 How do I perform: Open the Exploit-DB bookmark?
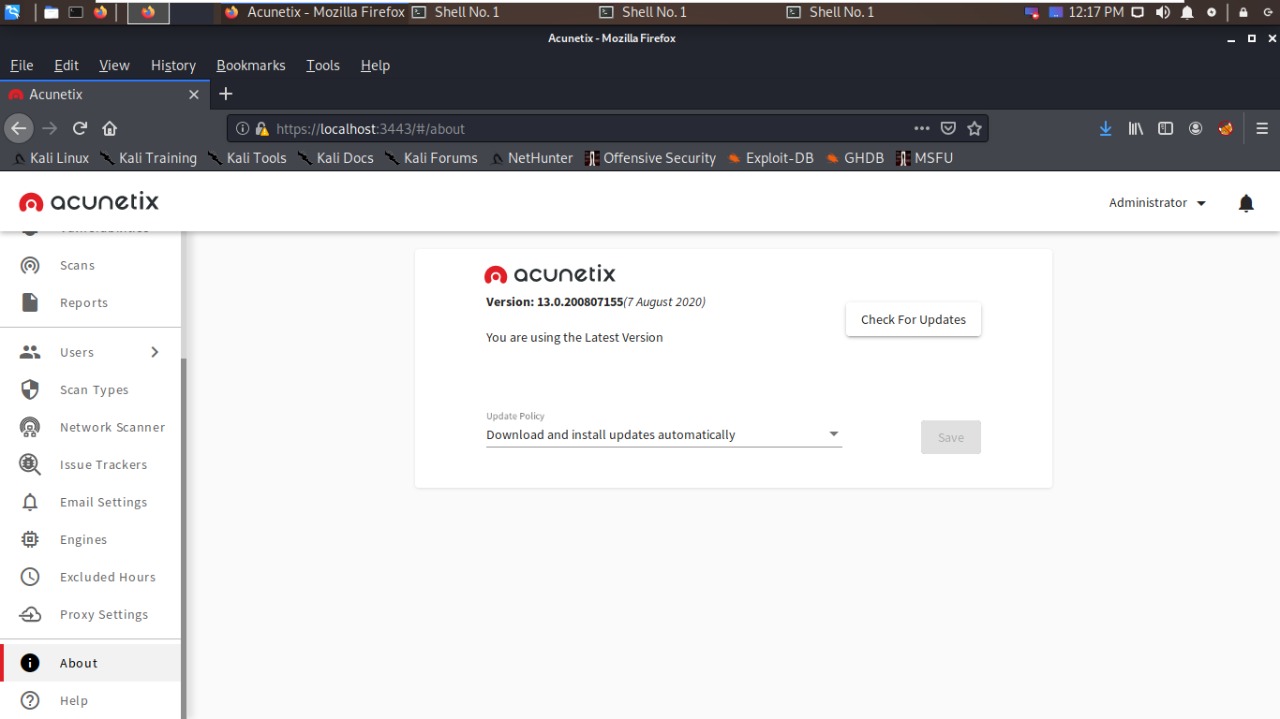pos(770,158)
